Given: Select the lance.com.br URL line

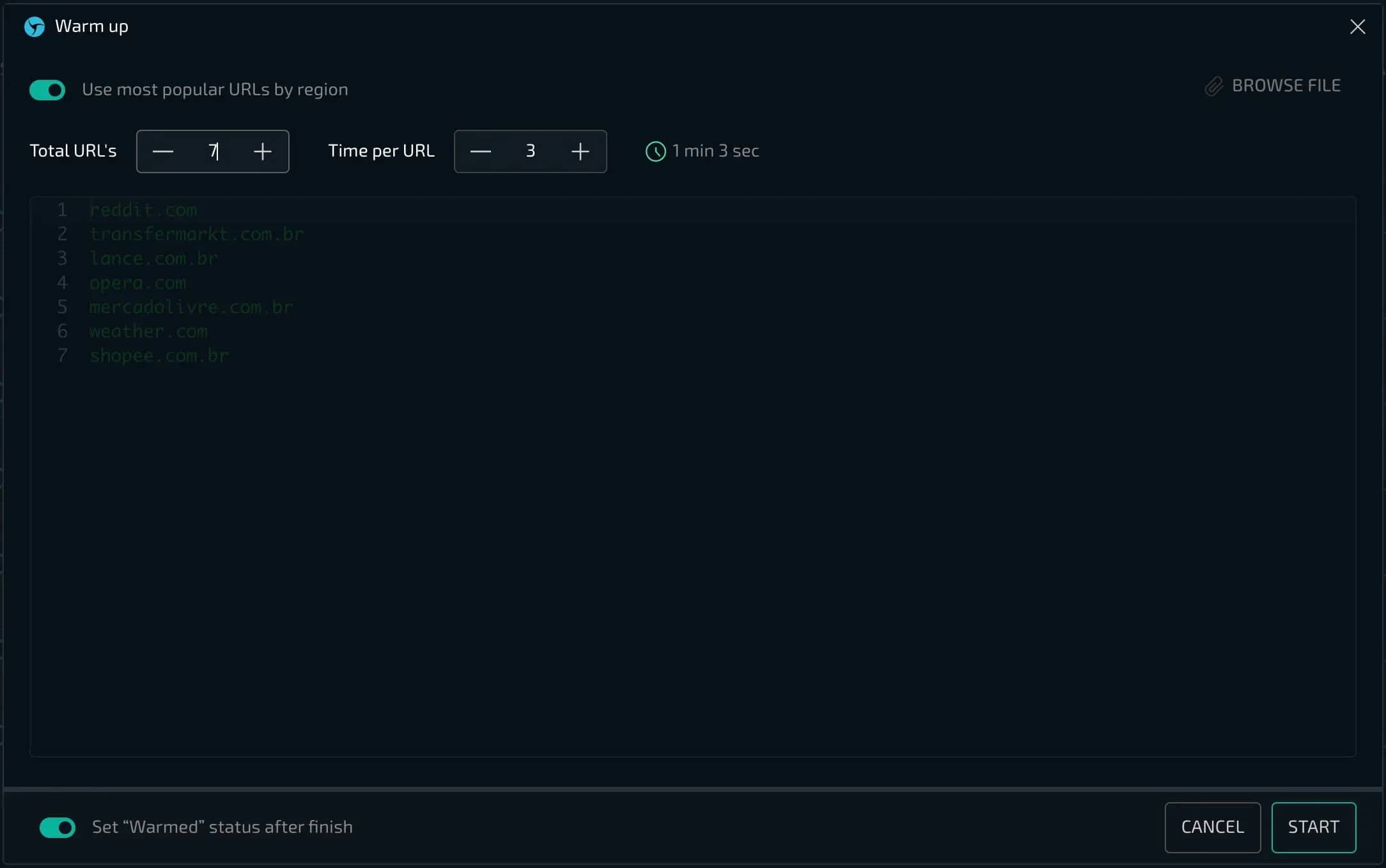Looking at the screenshot, I should coord(153,258).
